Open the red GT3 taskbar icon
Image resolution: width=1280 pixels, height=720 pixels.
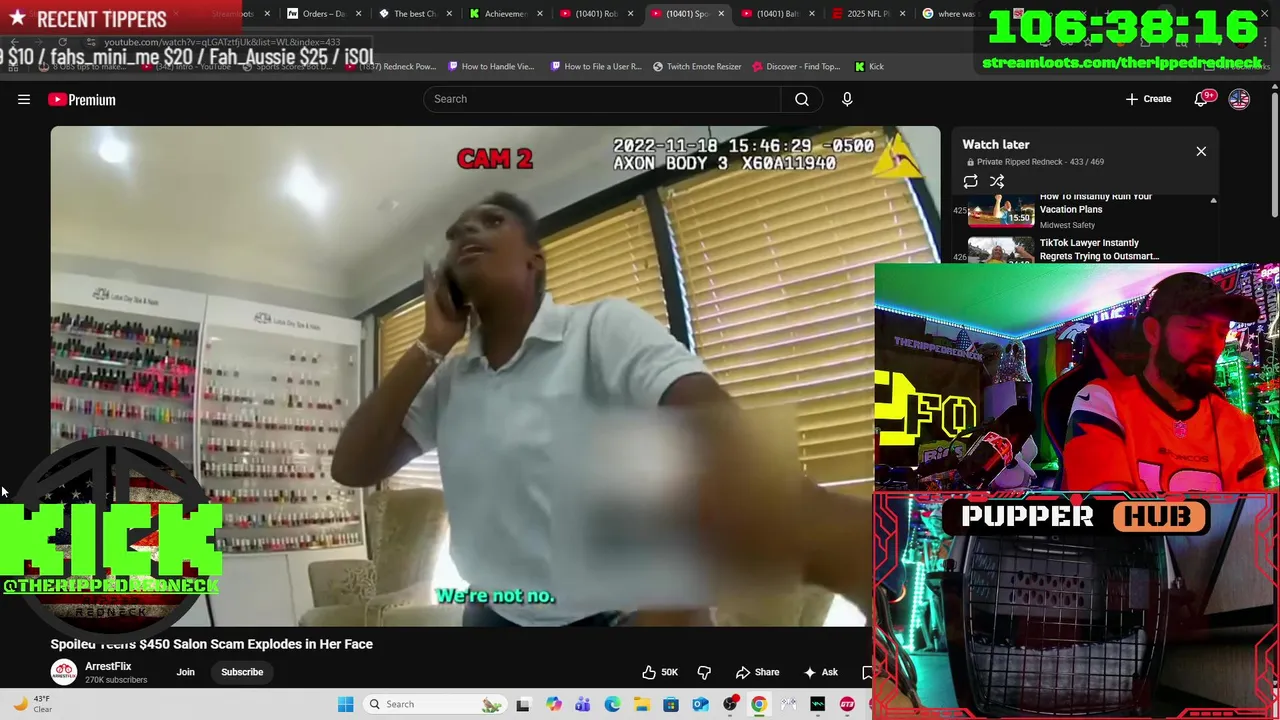[847, 704]
